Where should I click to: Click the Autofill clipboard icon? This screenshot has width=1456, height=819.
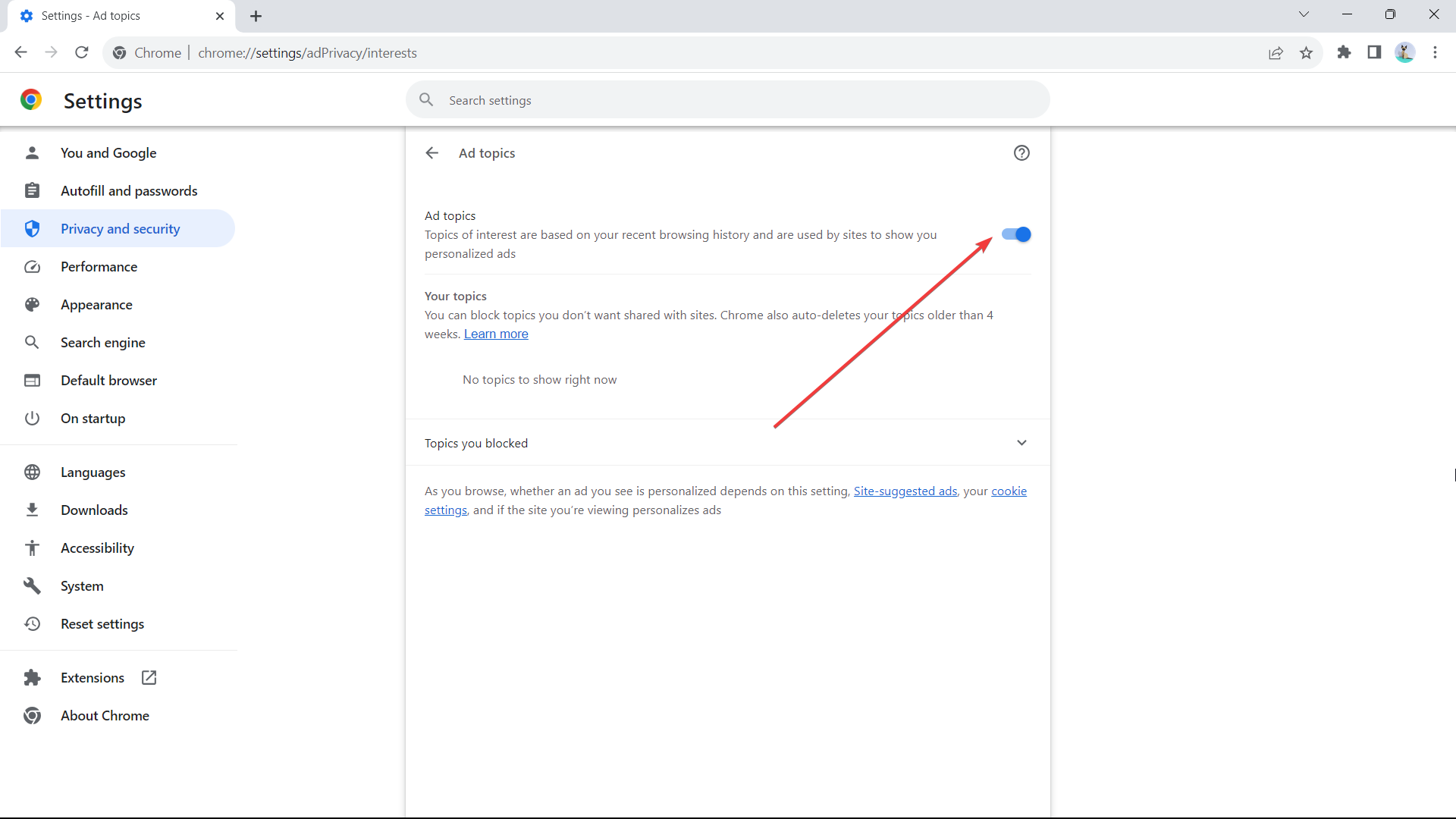(x=32, y=190)
